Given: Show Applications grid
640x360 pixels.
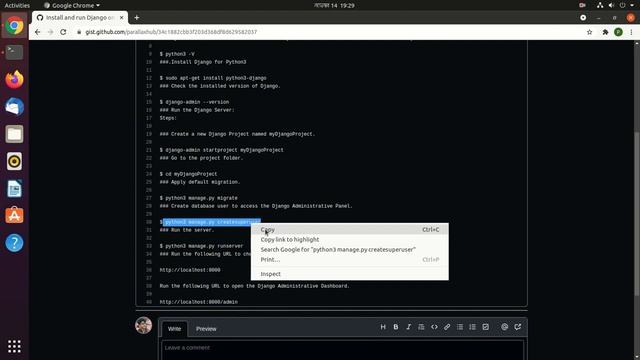Looking at the screenshot, I should 14,346.
